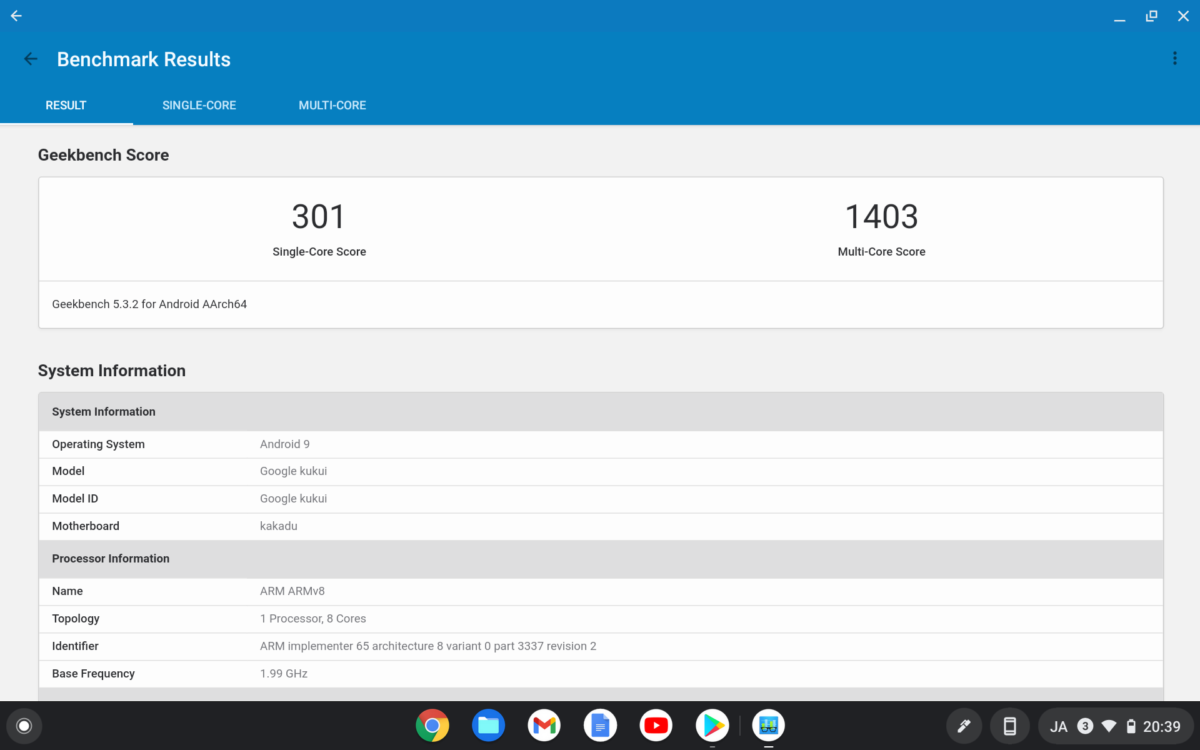Image resolution: width=1200 pixels, height=750 pixels.
Task: Click the Model row label
Action: click(x=68, y=471)
